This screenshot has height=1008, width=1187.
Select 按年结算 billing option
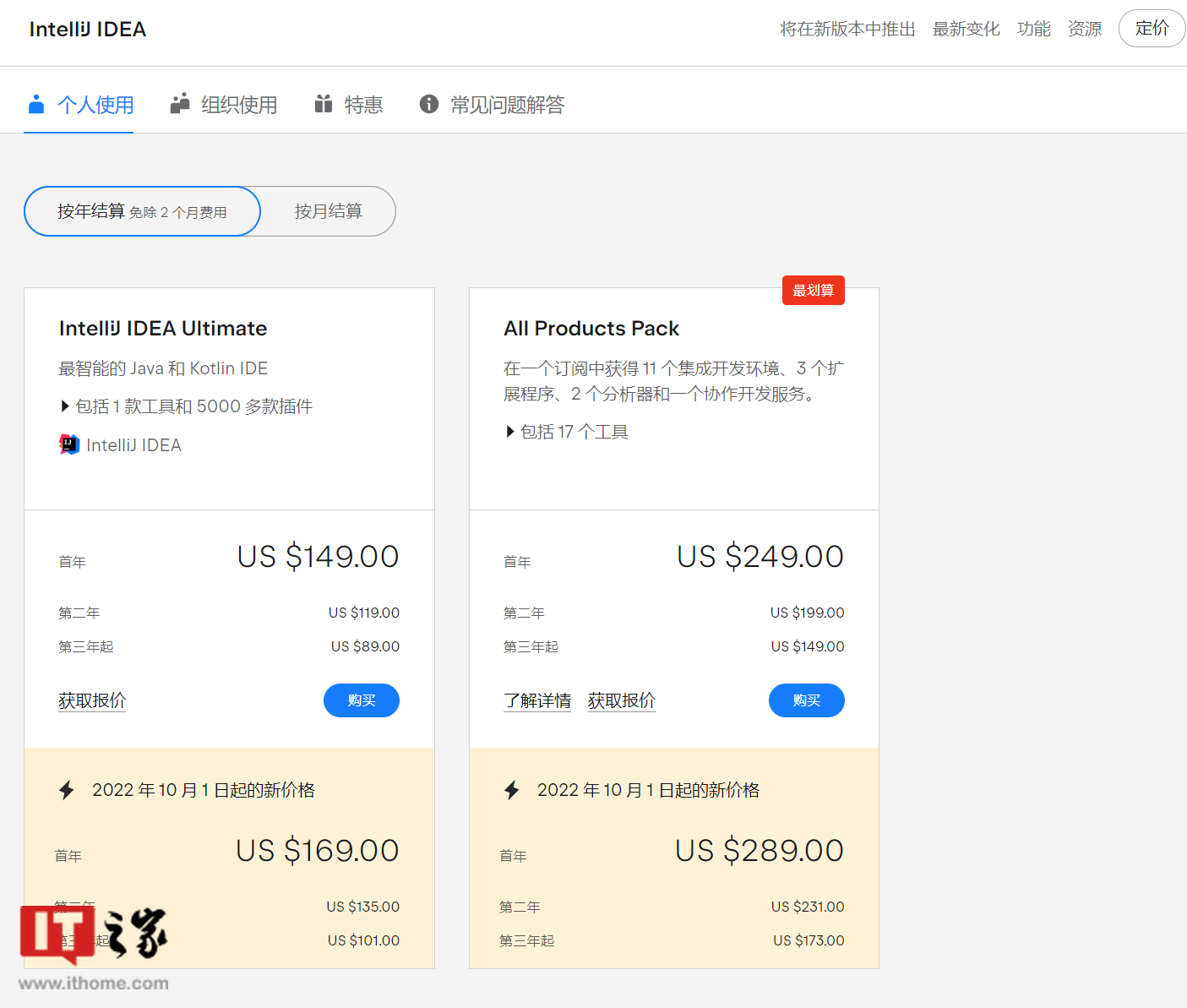coord(142,211)
